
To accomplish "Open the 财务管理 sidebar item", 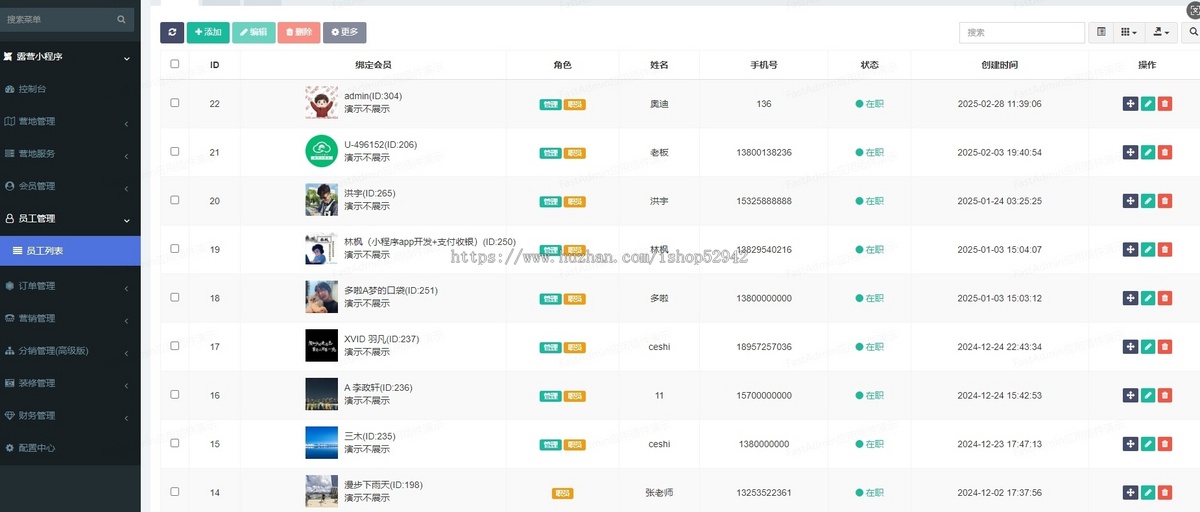I will [x=70, y=416].
